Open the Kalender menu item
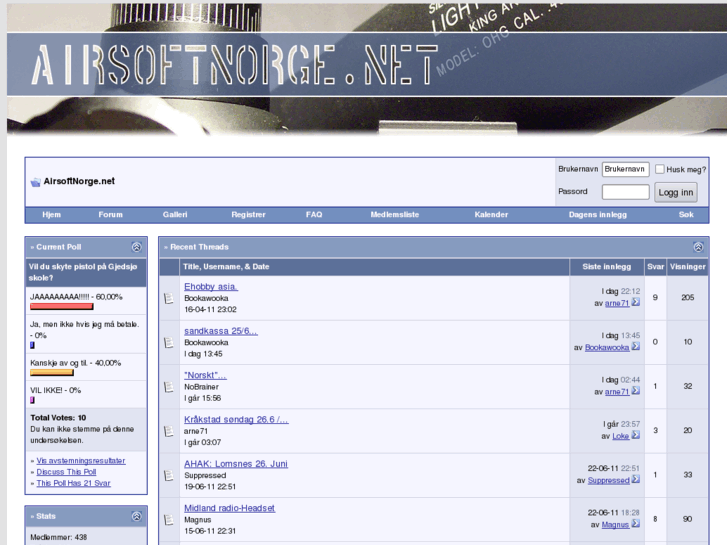 491,215
